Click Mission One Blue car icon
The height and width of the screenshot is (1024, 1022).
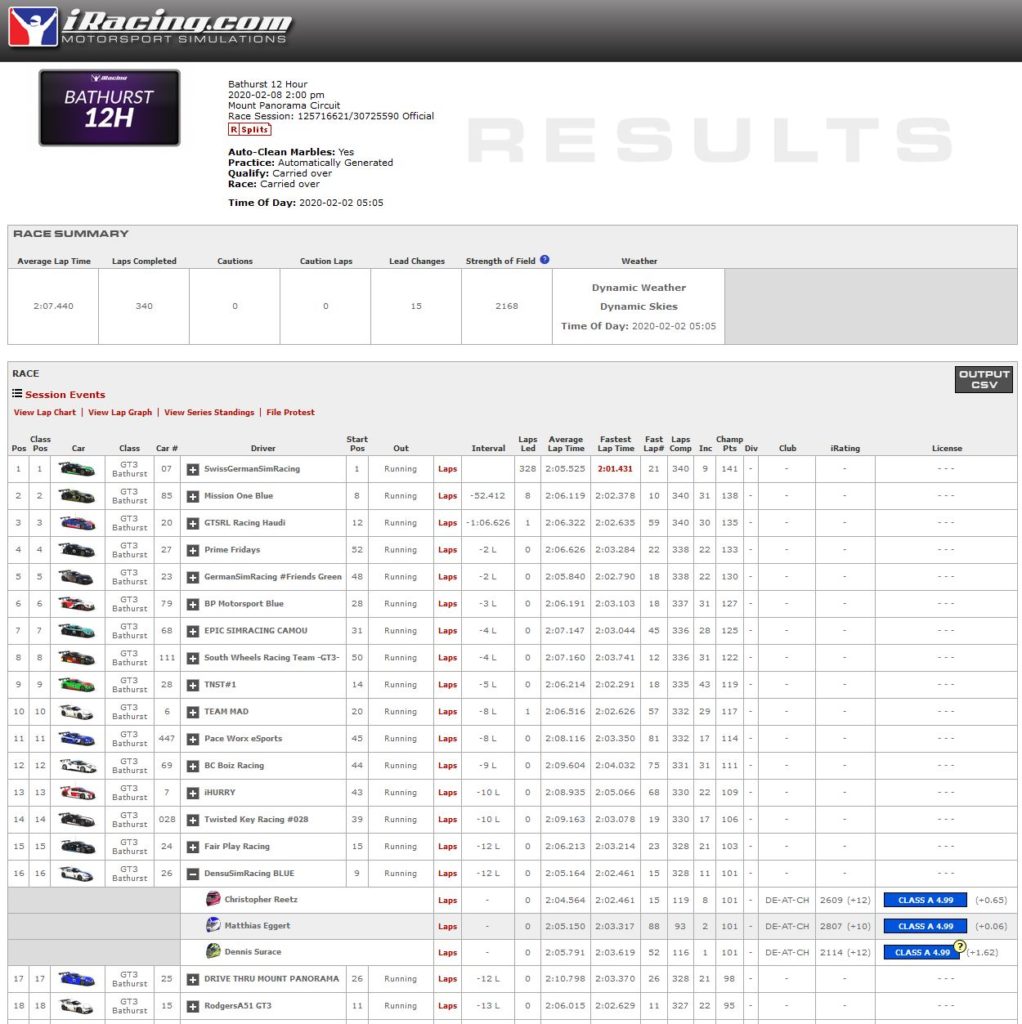[77, 496]
